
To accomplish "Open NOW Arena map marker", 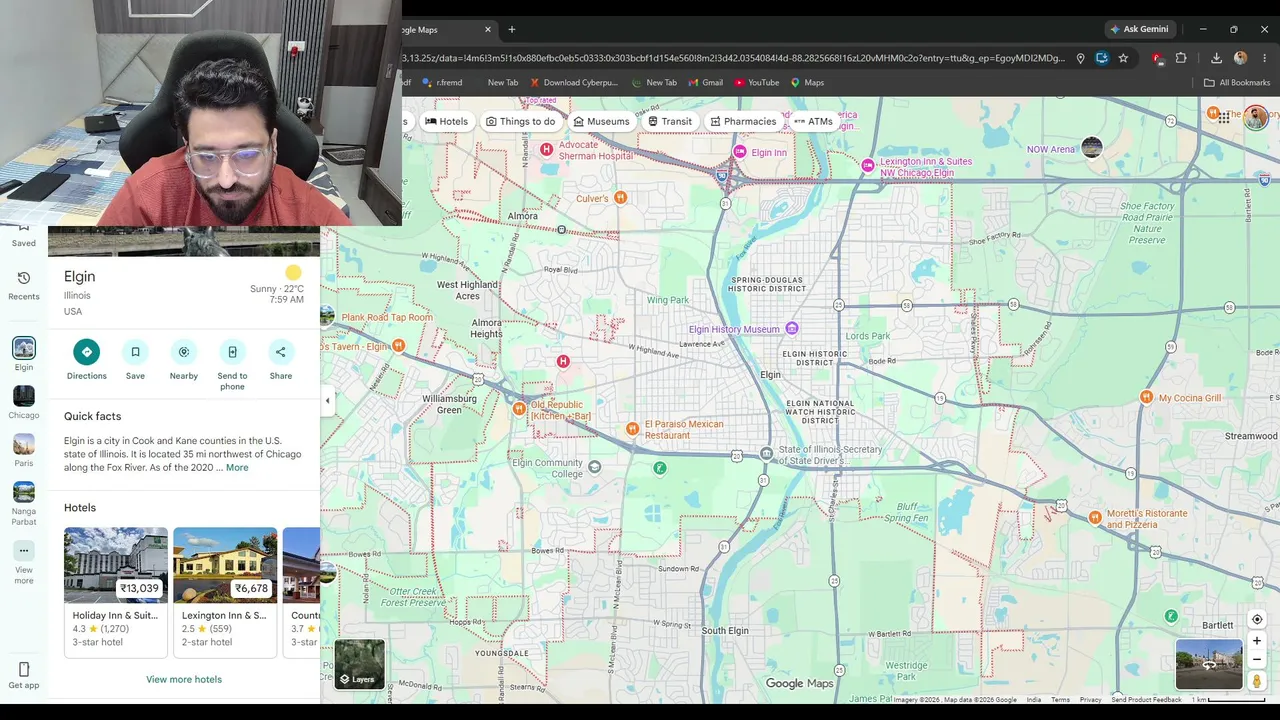I will [1092, 148].
